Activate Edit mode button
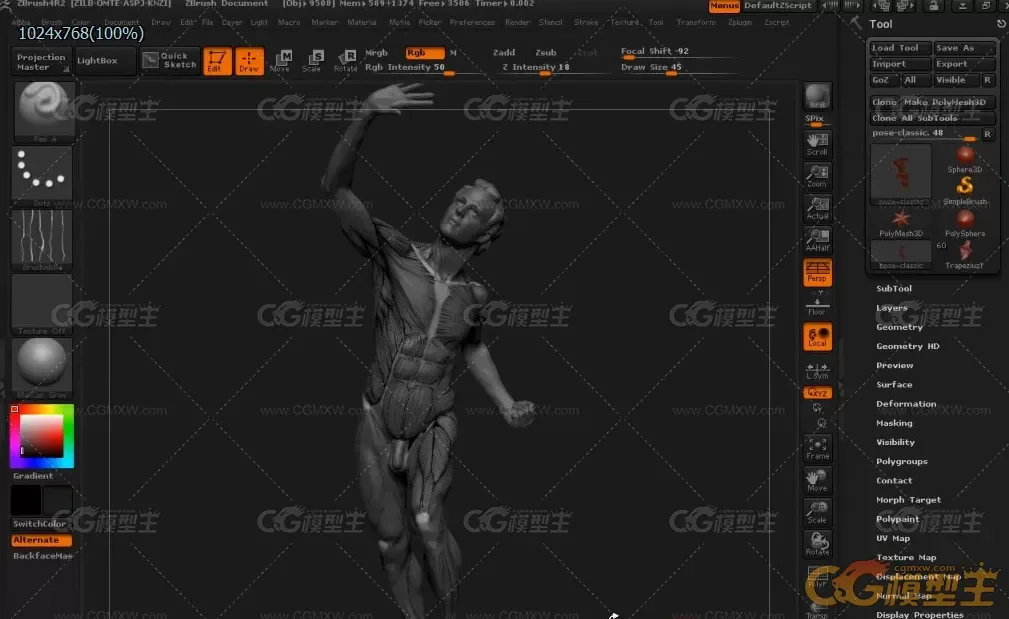This screenshot has height=619, width=1009. tap(218, 61)
